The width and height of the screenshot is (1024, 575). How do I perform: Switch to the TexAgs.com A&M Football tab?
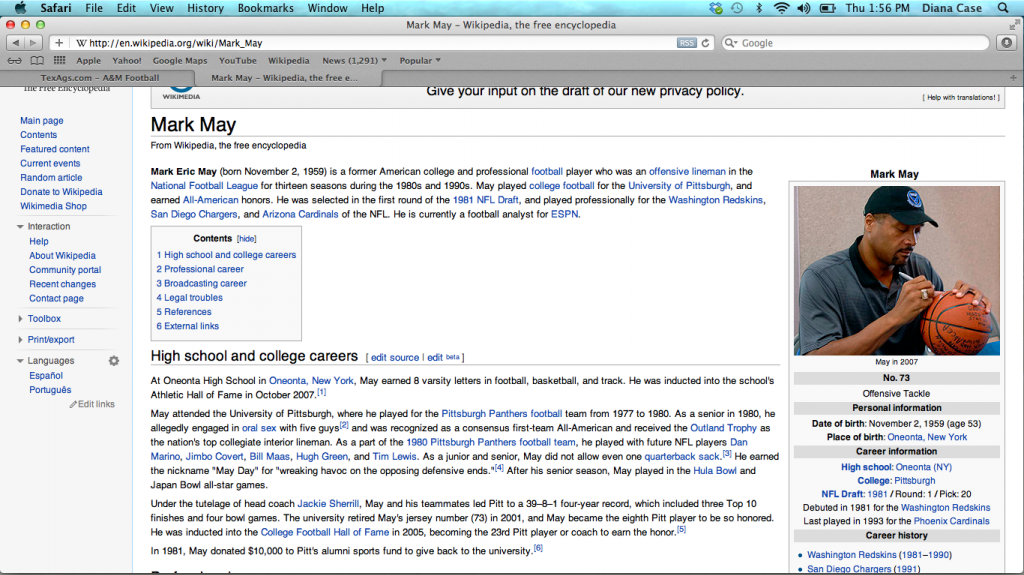pyautogui.click(x=100, y=77)
